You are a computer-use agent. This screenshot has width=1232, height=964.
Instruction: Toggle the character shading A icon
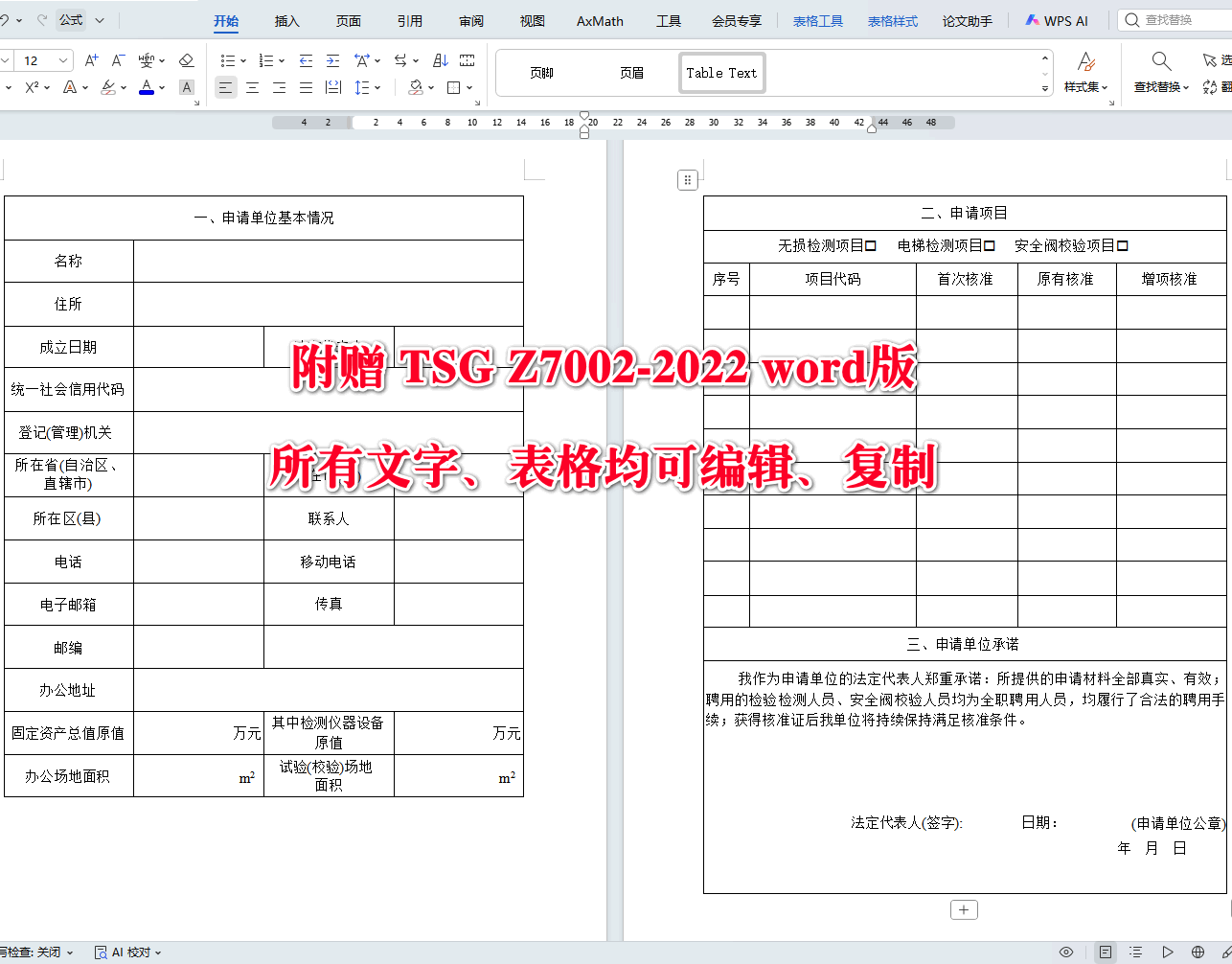(187, 87)
